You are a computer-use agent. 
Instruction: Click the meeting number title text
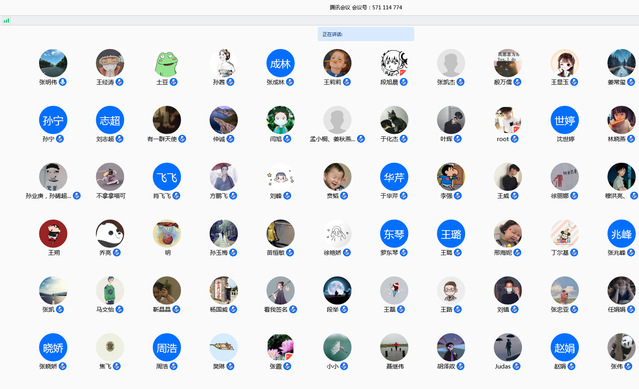[x=366, y=7]
